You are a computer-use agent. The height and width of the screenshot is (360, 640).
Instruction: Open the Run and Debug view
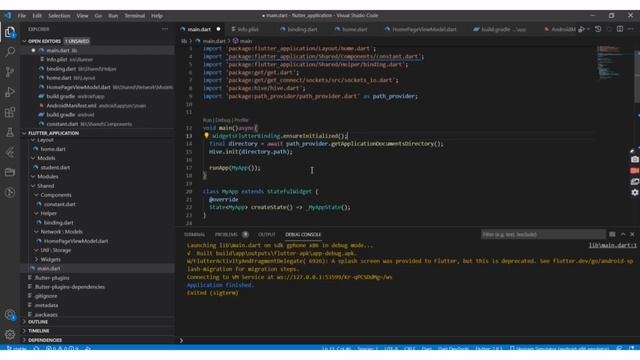(10, 92)
